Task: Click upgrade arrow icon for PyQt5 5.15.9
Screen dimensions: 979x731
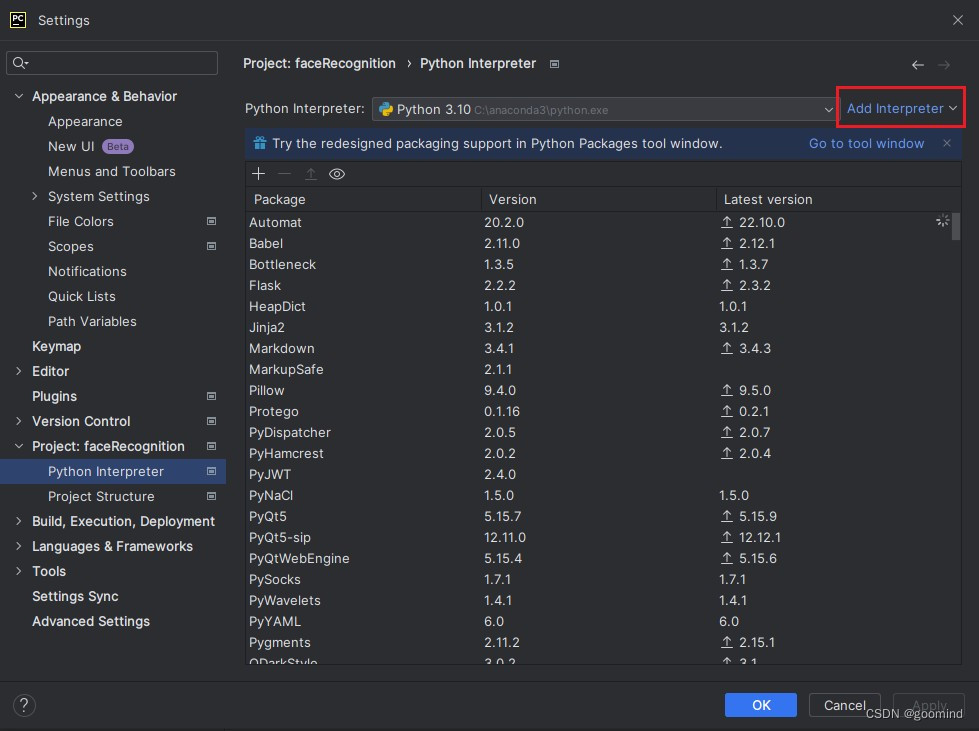Action: pos(727,516)
